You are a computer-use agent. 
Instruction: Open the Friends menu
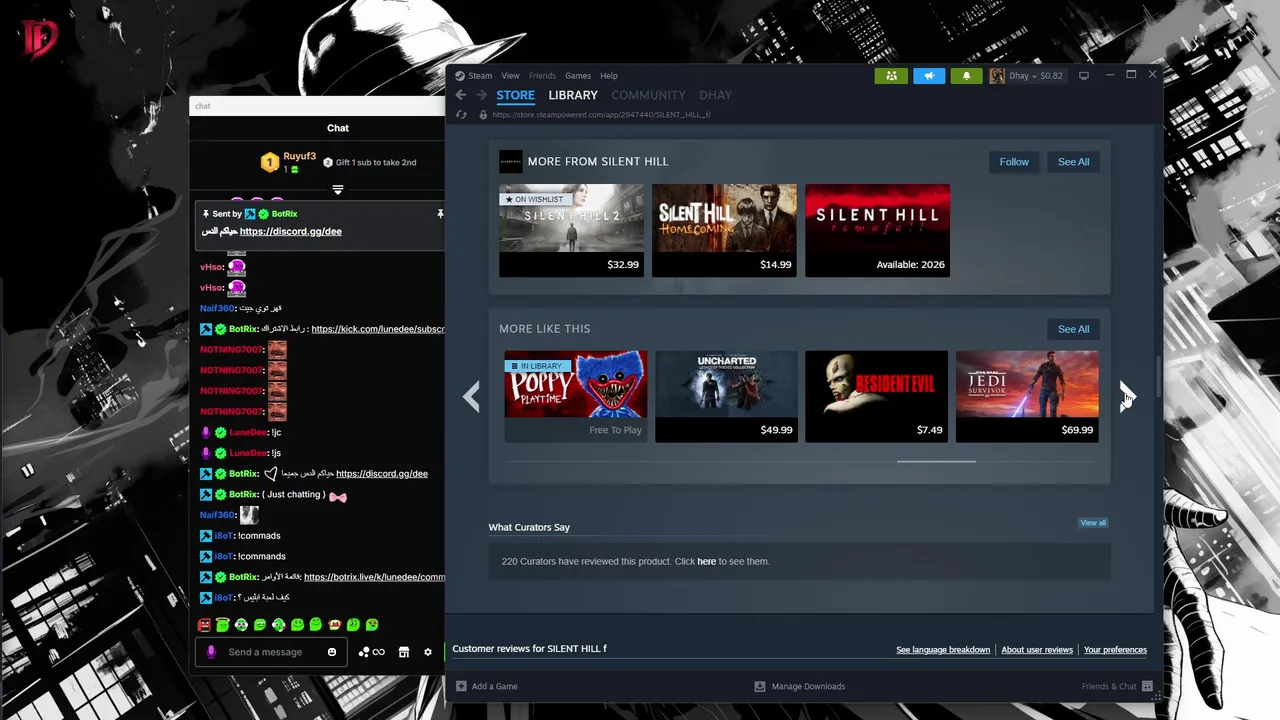[542, 76]
